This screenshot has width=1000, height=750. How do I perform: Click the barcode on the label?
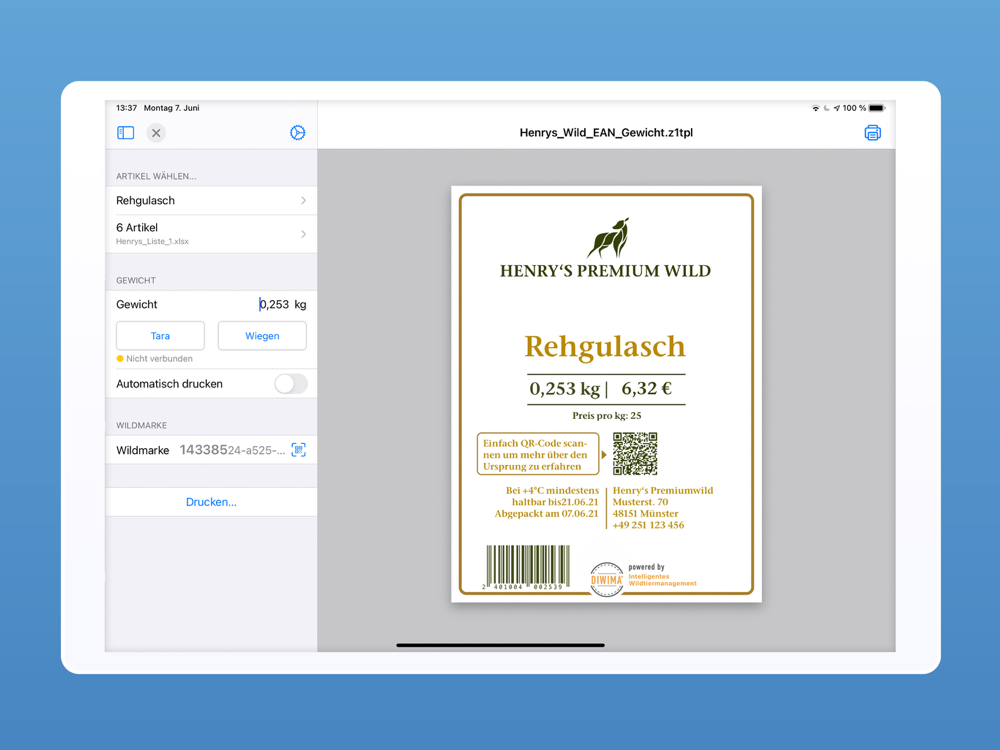(x=527, y=567)
